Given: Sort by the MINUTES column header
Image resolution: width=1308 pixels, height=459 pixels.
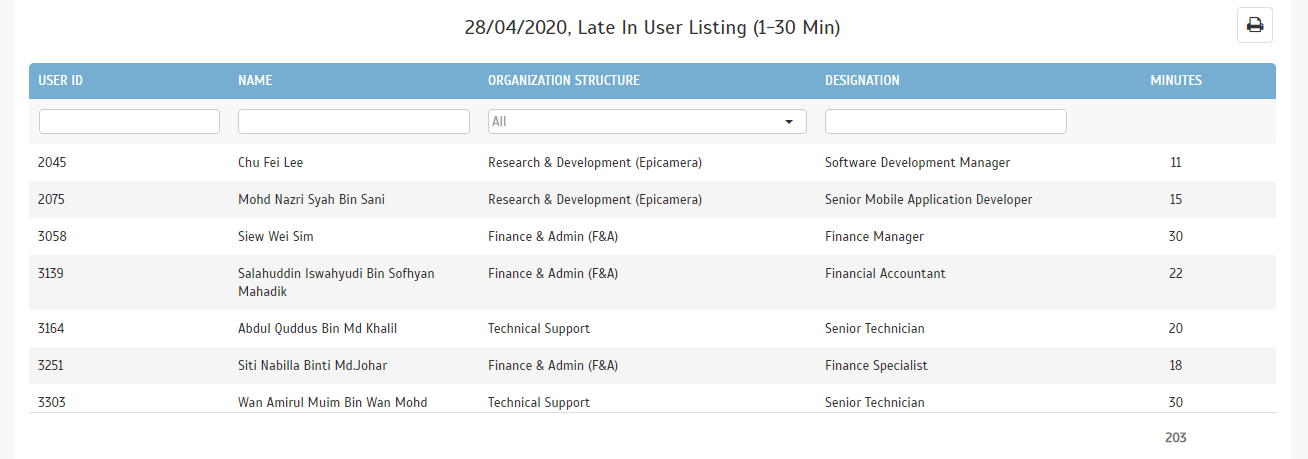Looking at the screenshot, I should (x=1176, y=80).
